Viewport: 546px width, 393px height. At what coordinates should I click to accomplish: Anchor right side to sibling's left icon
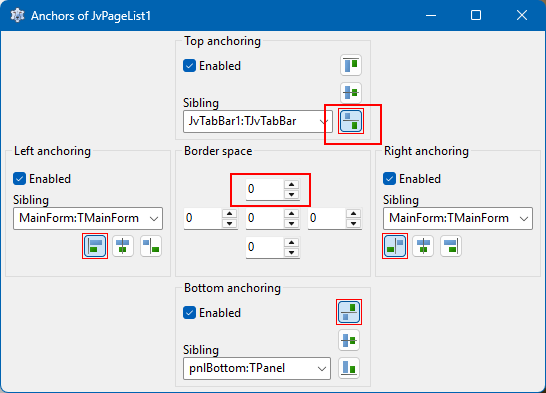[395, 246]
